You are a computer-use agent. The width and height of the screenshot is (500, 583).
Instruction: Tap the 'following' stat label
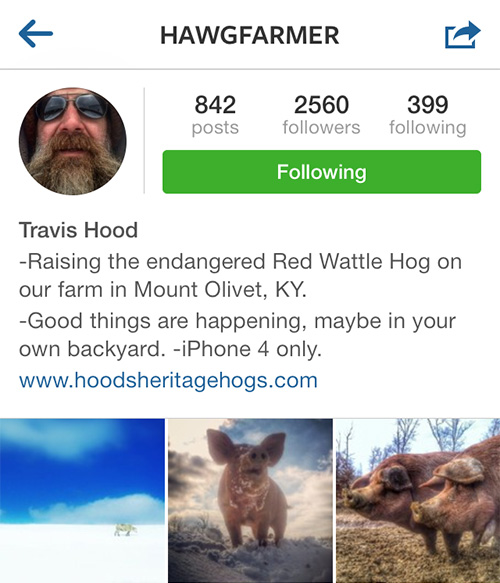428,128
